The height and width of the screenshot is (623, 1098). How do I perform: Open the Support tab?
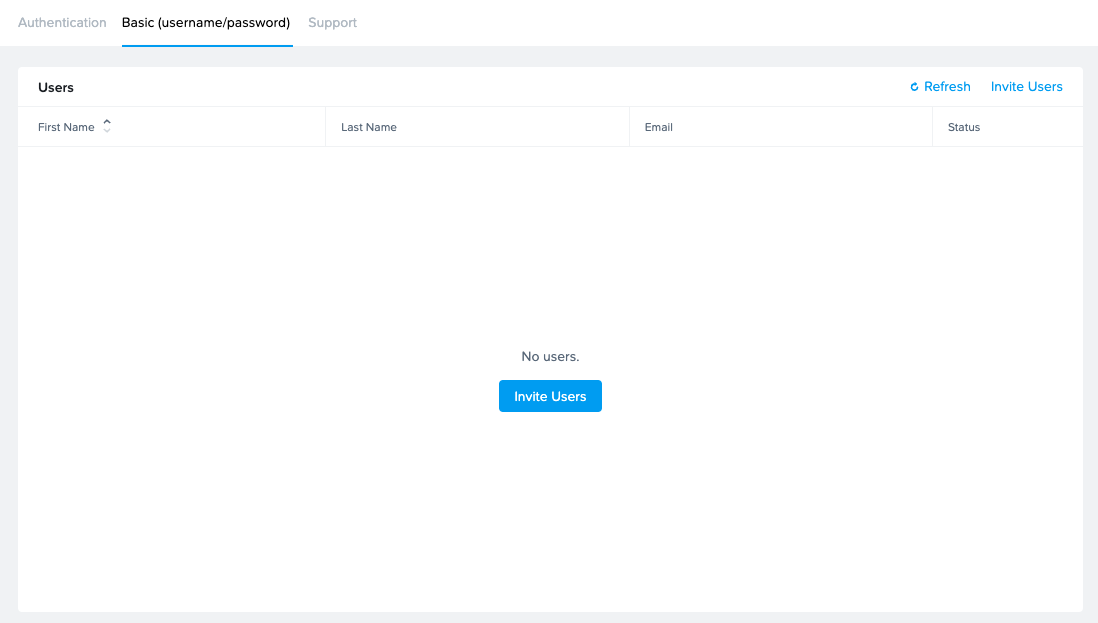pos(332,22)
